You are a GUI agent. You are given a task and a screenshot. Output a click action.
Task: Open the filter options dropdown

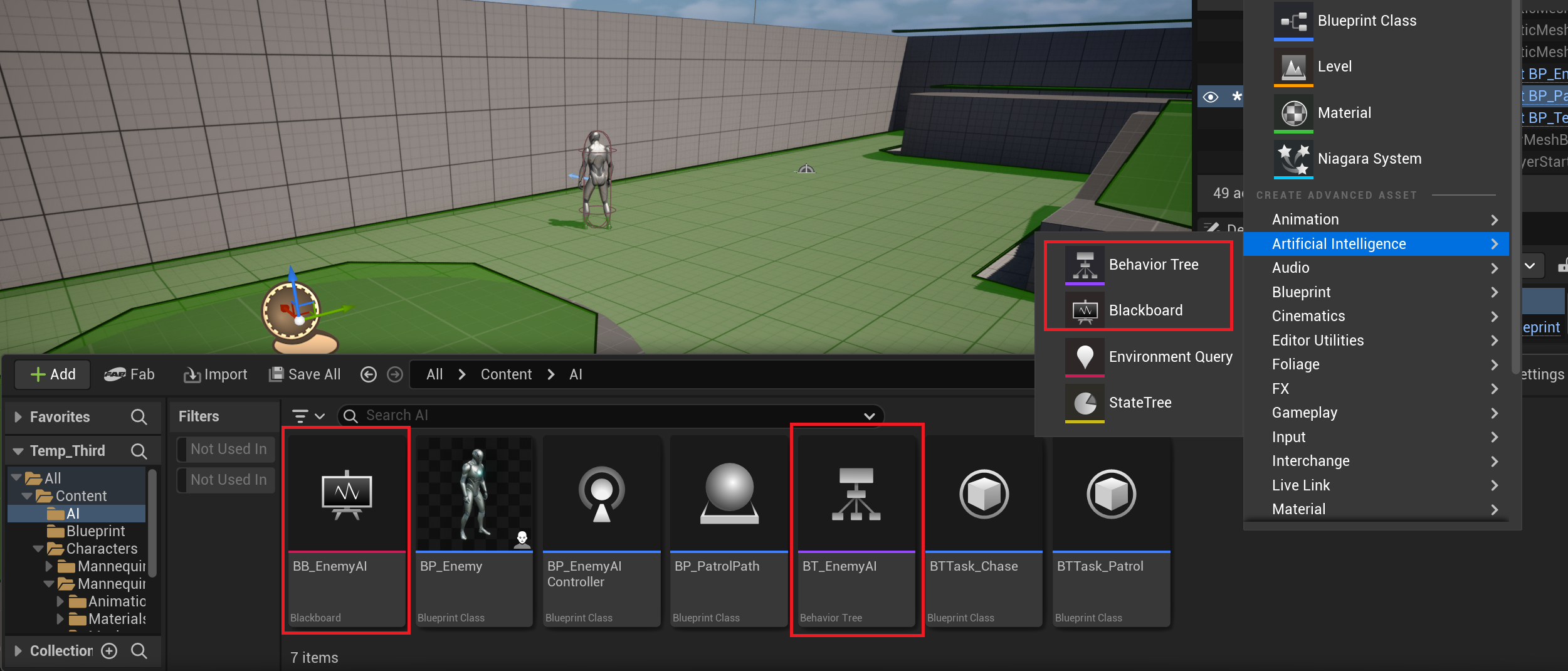coord(308,416)
